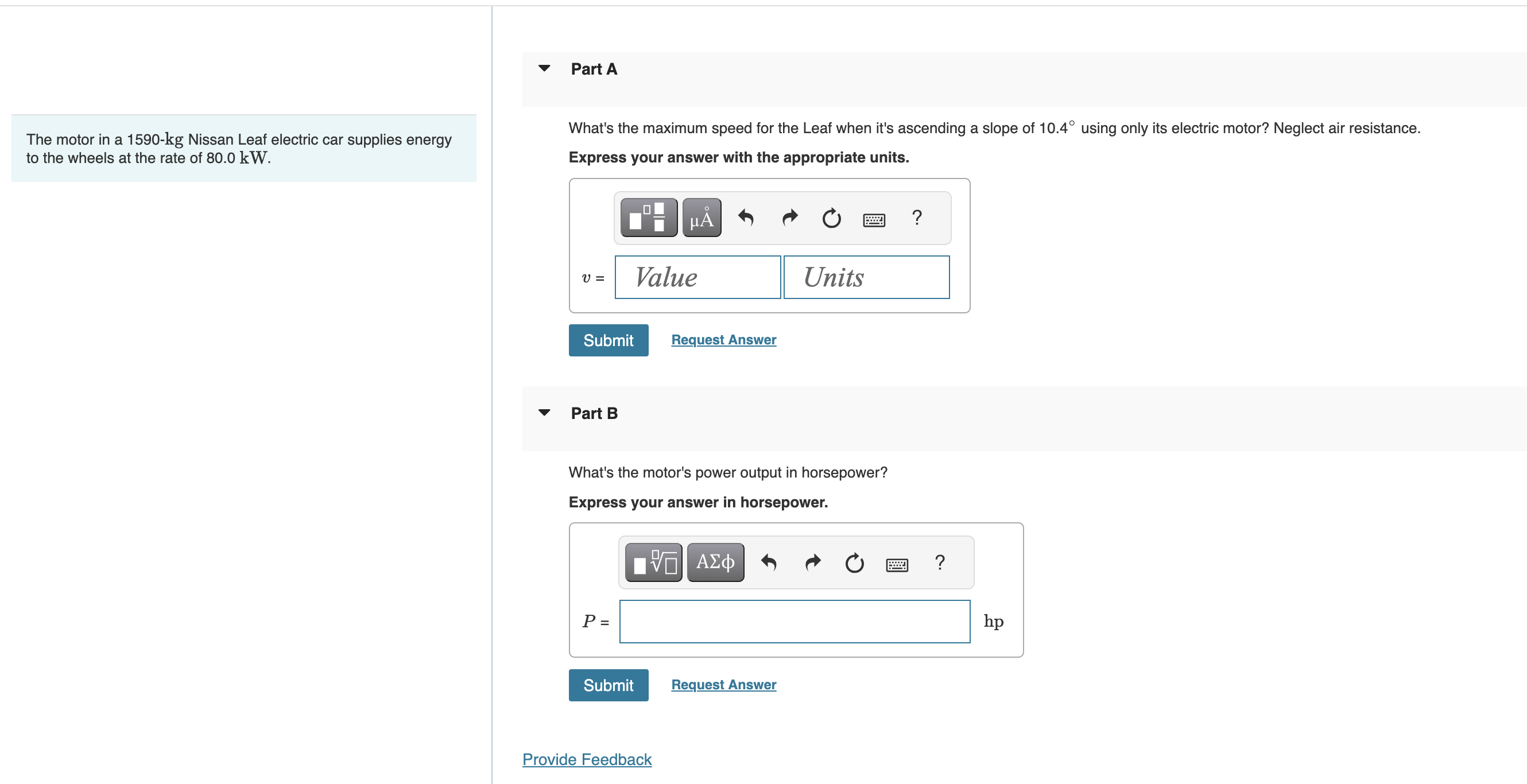Screen dimensions: 1527x784
Task: Focus the Value input for v
Action: click(697, 277)
